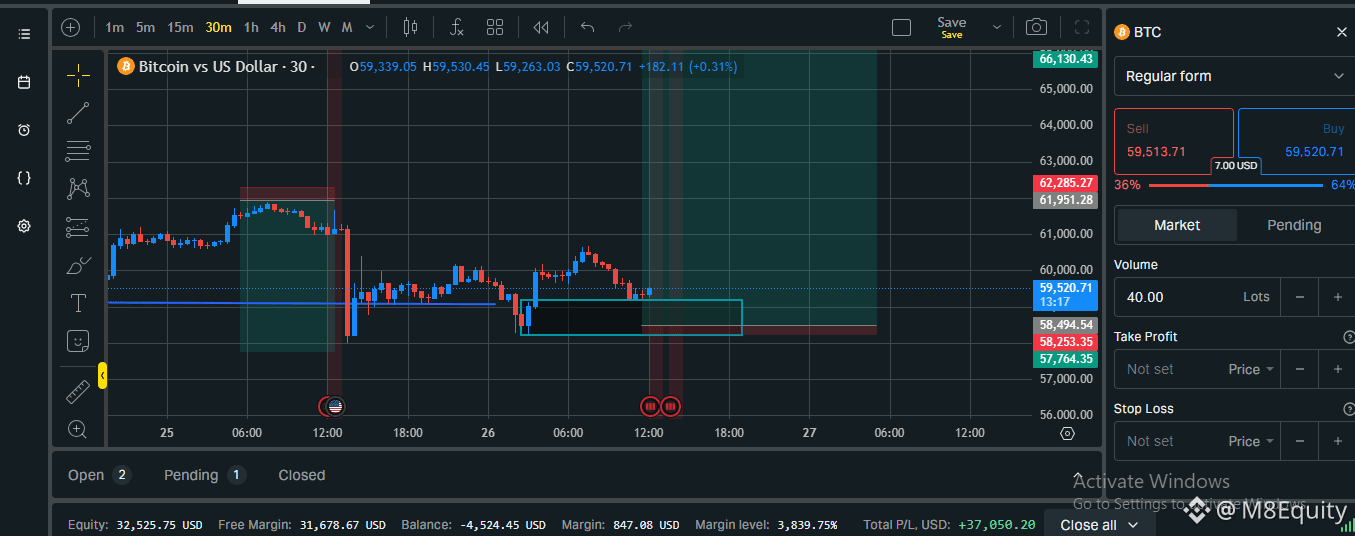Open the indicator templates grid icon

point(495,27)
